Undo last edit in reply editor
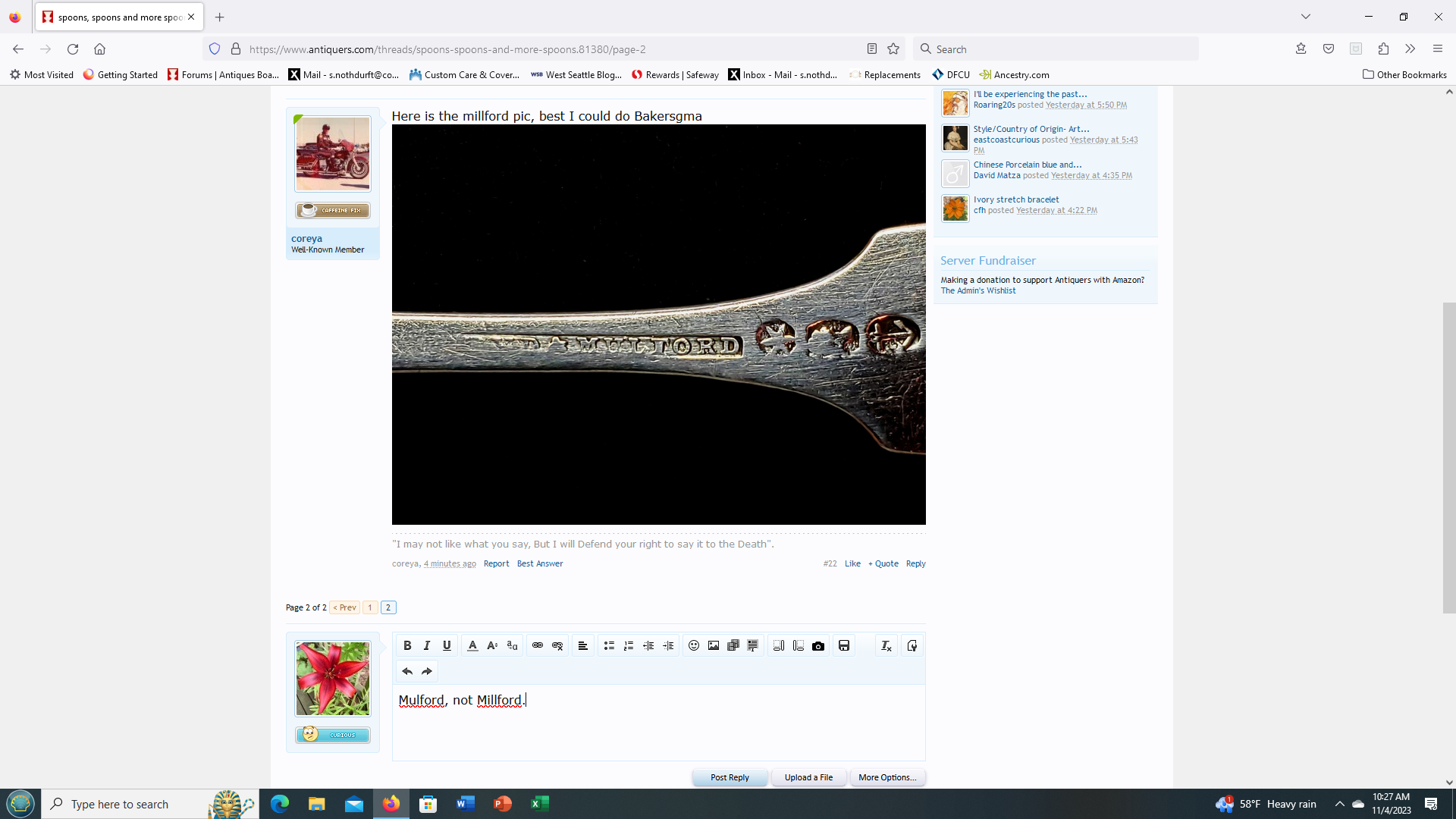The height and width of the screenshot is (819, 1456). tap(407, 671)
